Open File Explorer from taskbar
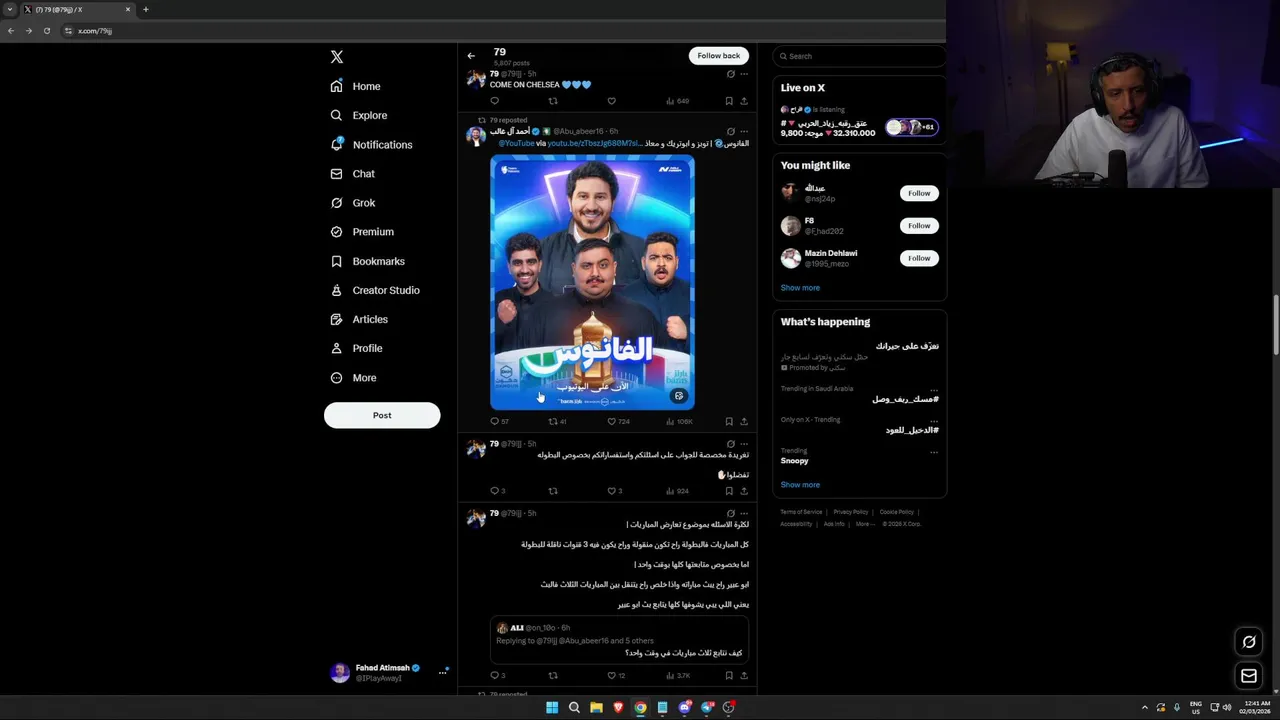 (596, 707)
